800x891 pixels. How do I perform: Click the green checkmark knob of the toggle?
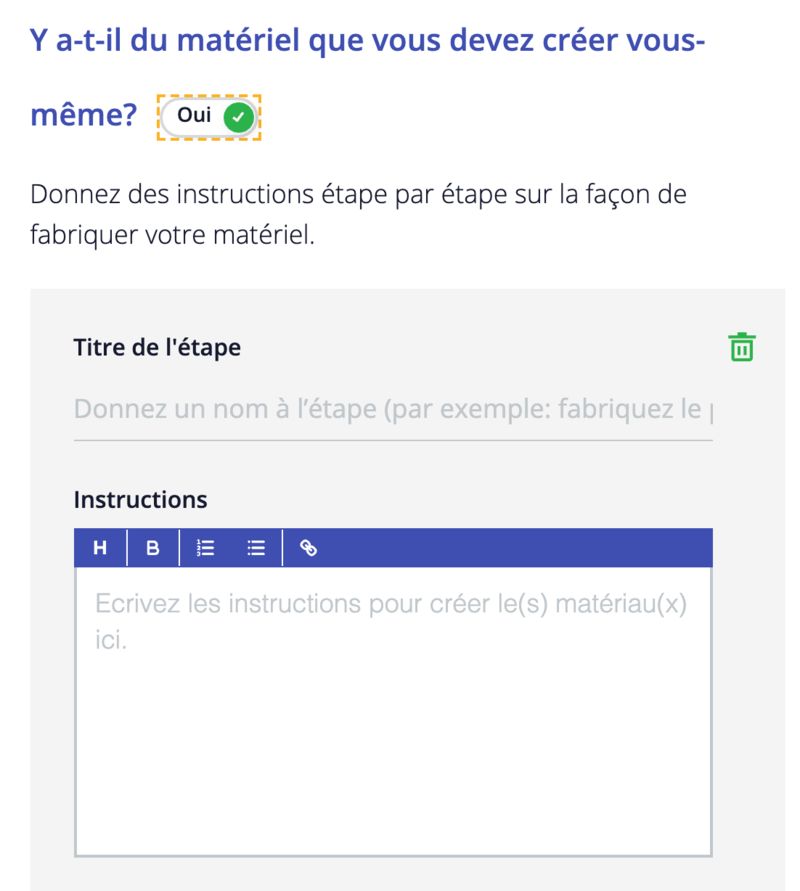(x=237, y=117)
